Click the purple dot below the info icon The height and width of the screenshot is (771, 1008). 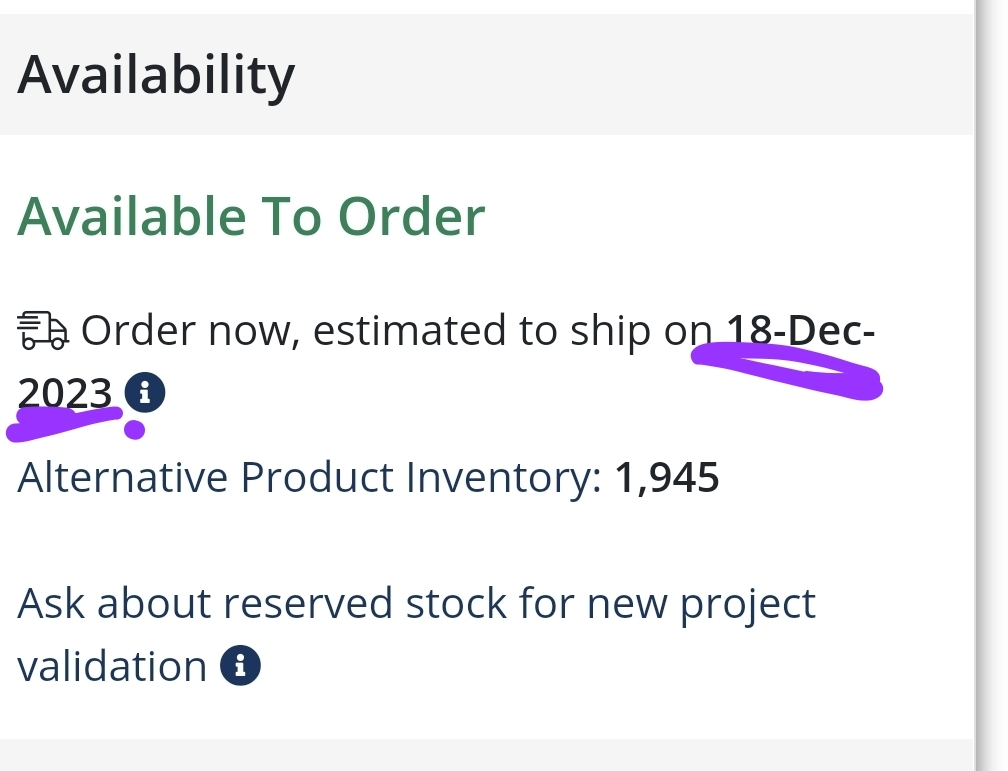coord(134,430)
